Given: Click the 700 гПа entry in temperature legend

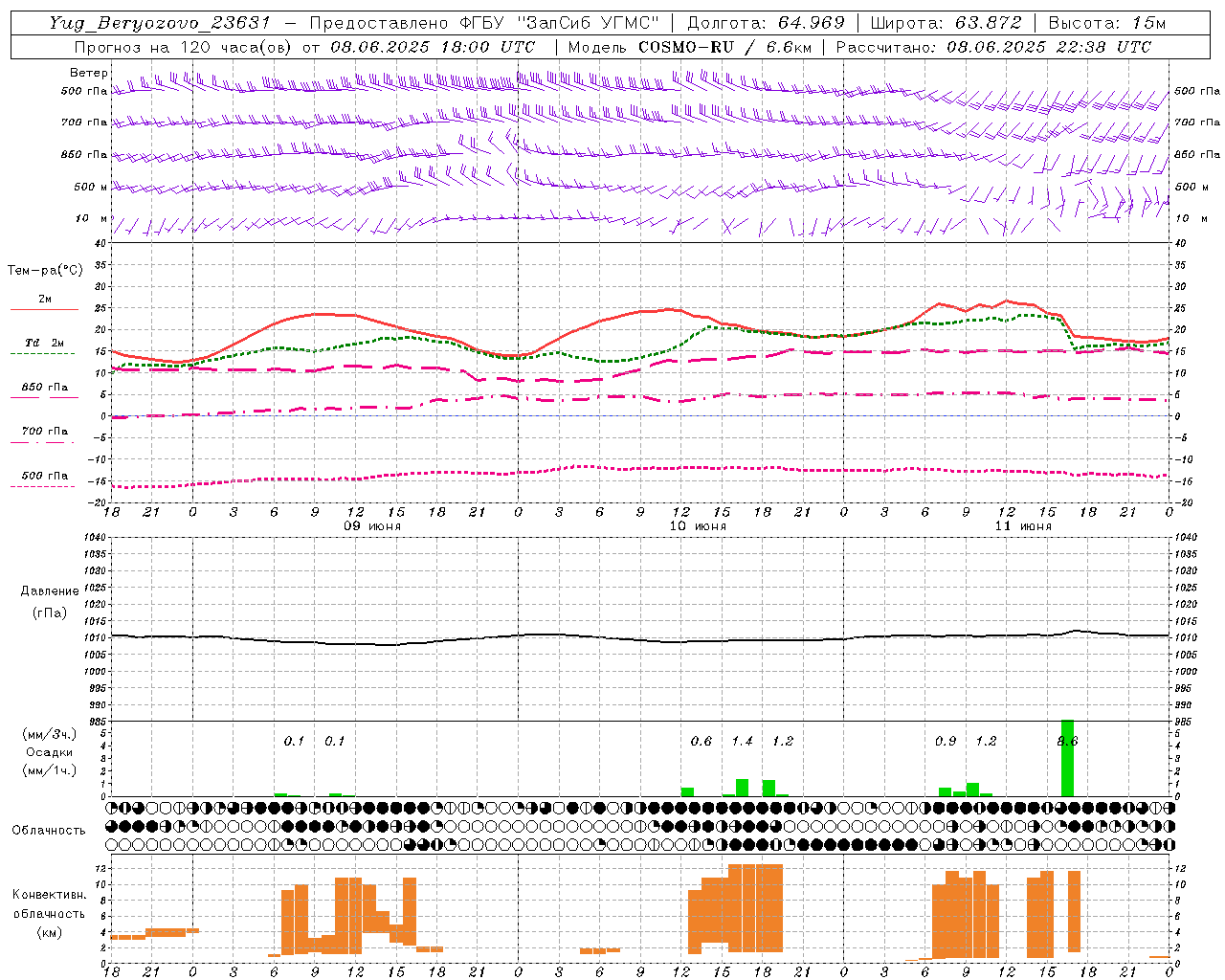Looking at the screenshot, I should [x=45, y=432].
